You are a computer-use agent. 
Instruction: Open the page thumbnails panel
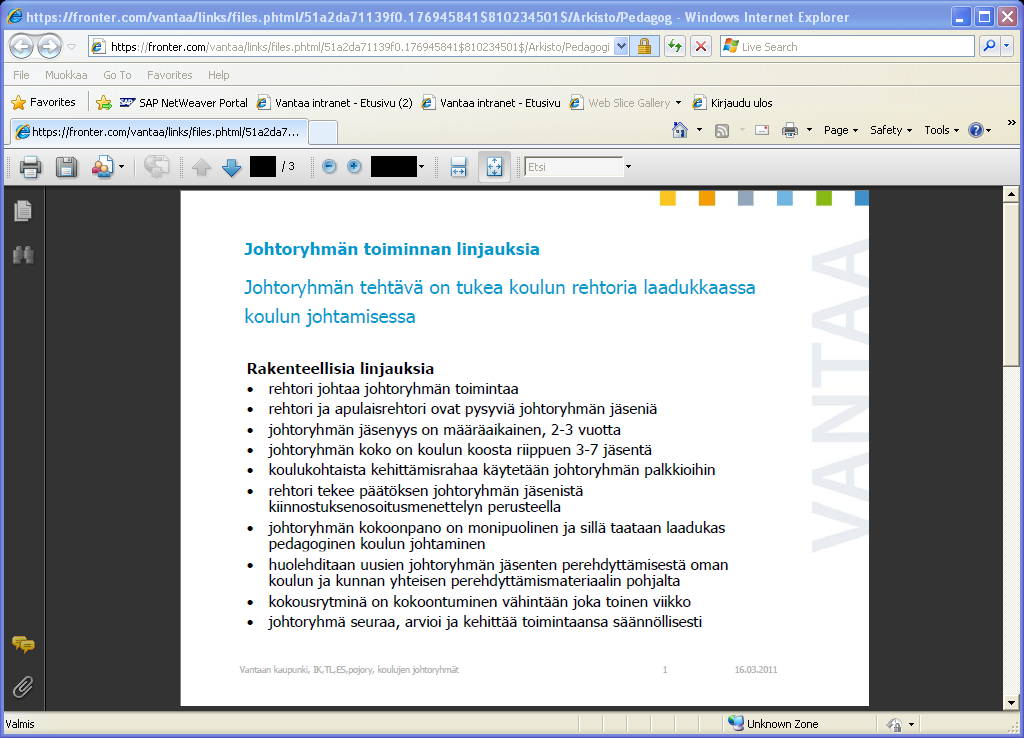(x=23, y=211)
